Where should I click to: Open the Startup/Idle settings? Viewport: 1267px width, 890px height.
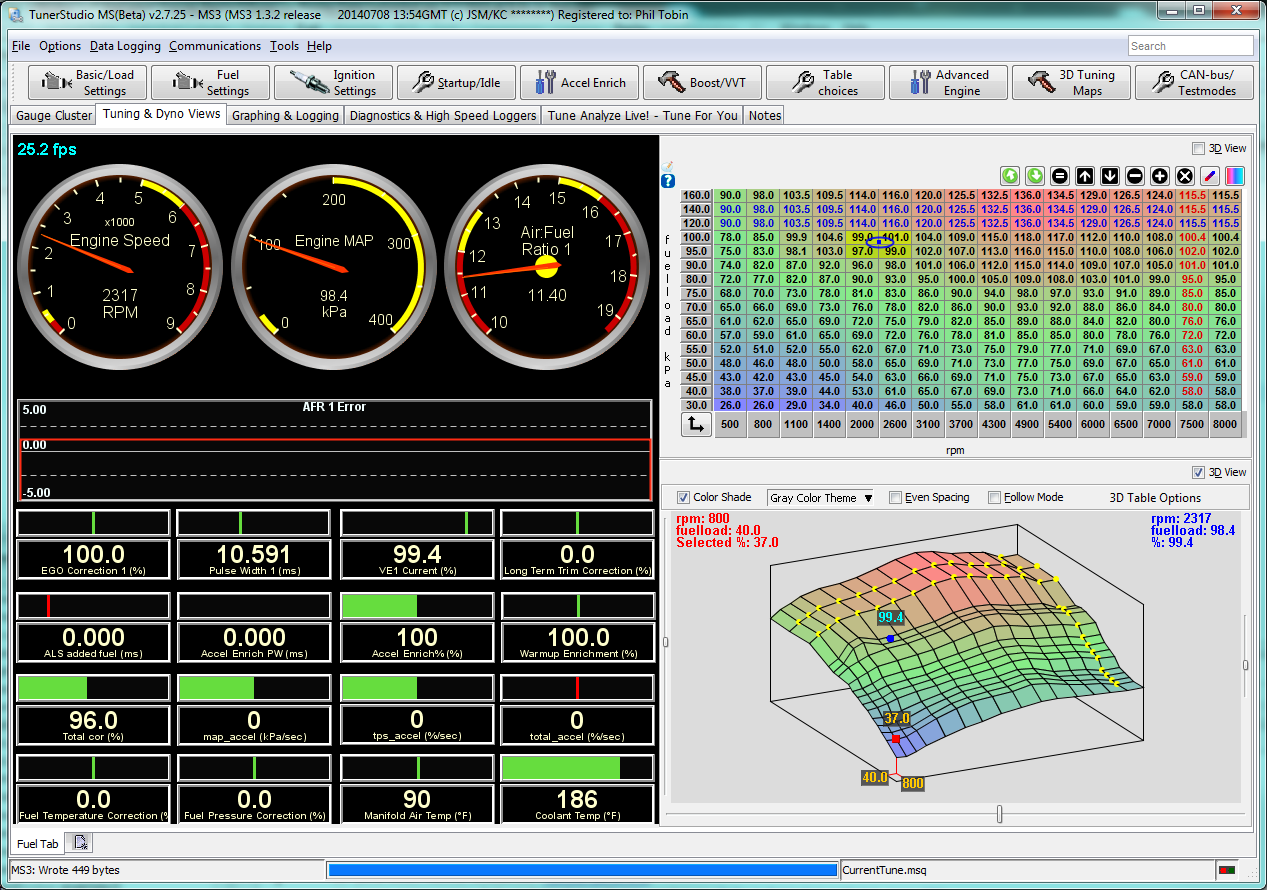point(456,83)
